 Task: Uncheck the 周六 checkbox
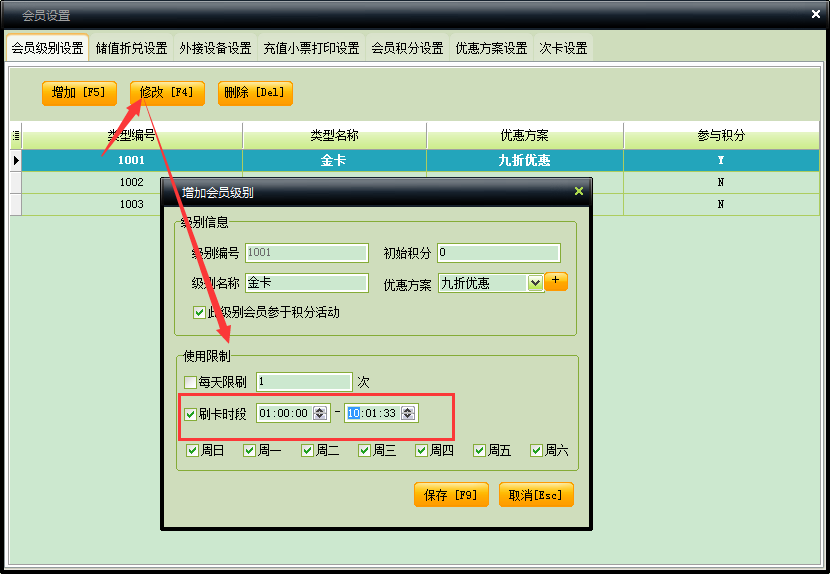pos(536,451)
